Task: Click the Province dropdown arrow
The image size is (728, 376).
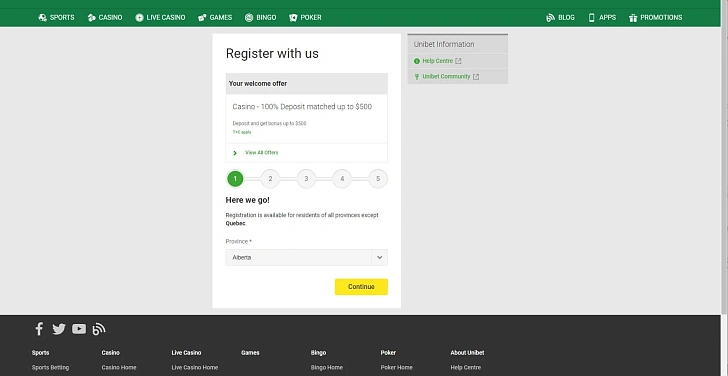Action: [379, 258]
